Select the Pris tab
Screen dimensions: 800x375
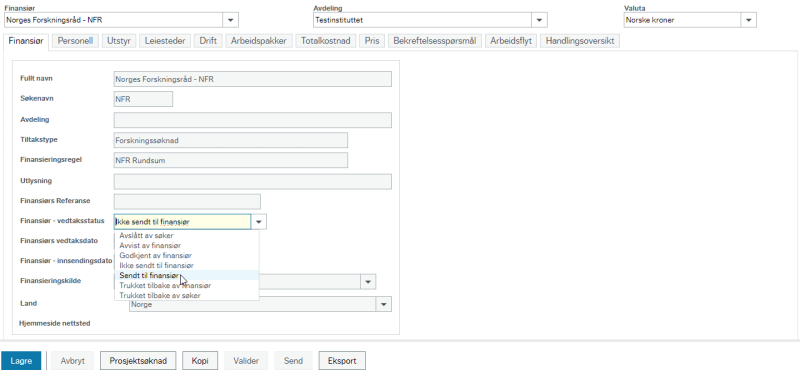(372, 41)
